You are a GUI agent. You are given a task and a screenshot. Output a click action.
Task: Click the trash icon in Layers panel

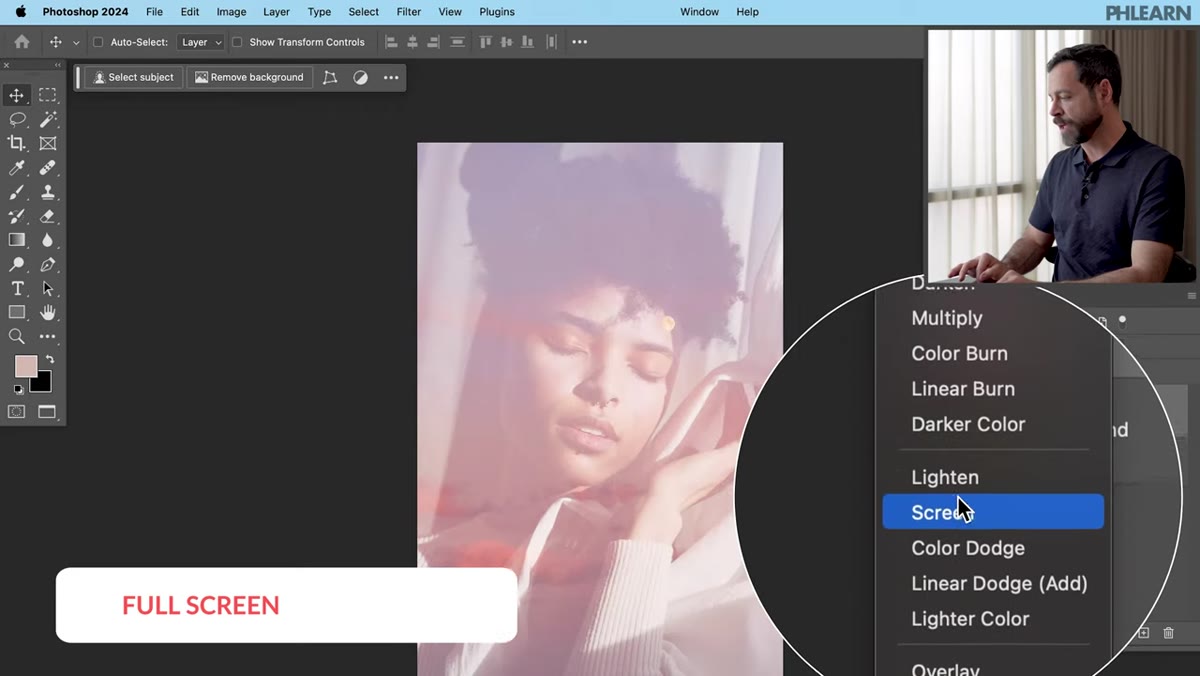(1168, 633)
